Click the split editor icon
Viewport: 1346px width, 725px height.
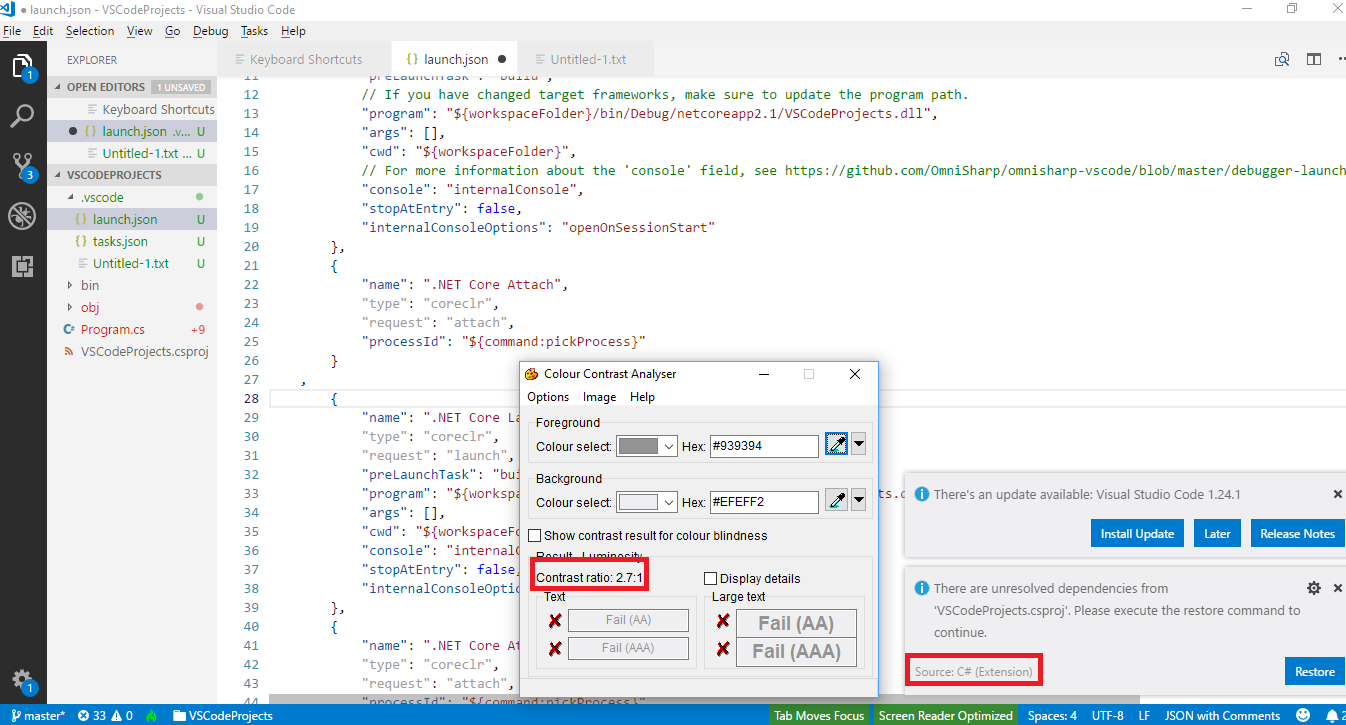(x=1314, y=59)
